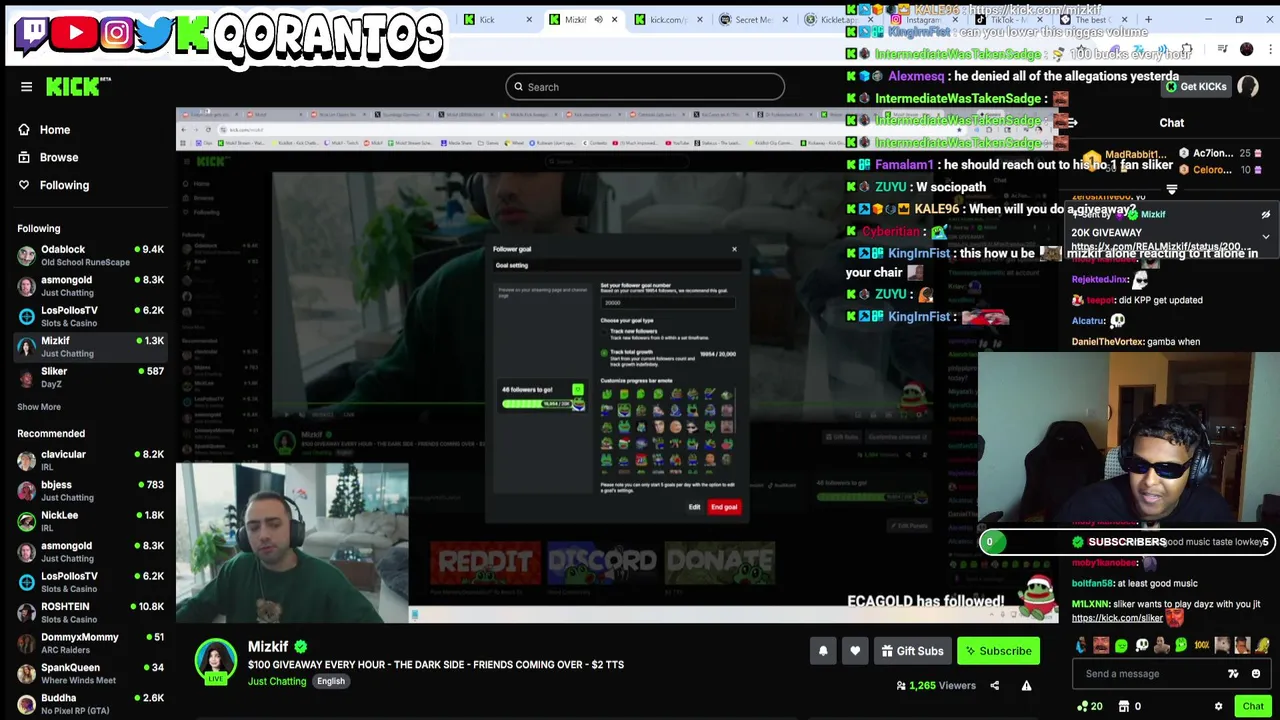Screen dimensions: 1280x720
Task: Toggle the heart follow button
Action: pyautogui.click(x=855, y=651)
